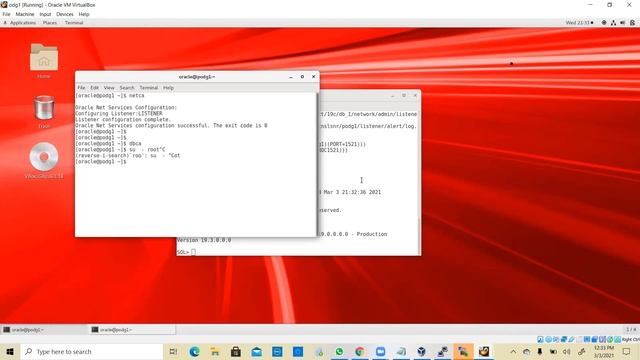Open Google Chrome from the taskbar

360,351
